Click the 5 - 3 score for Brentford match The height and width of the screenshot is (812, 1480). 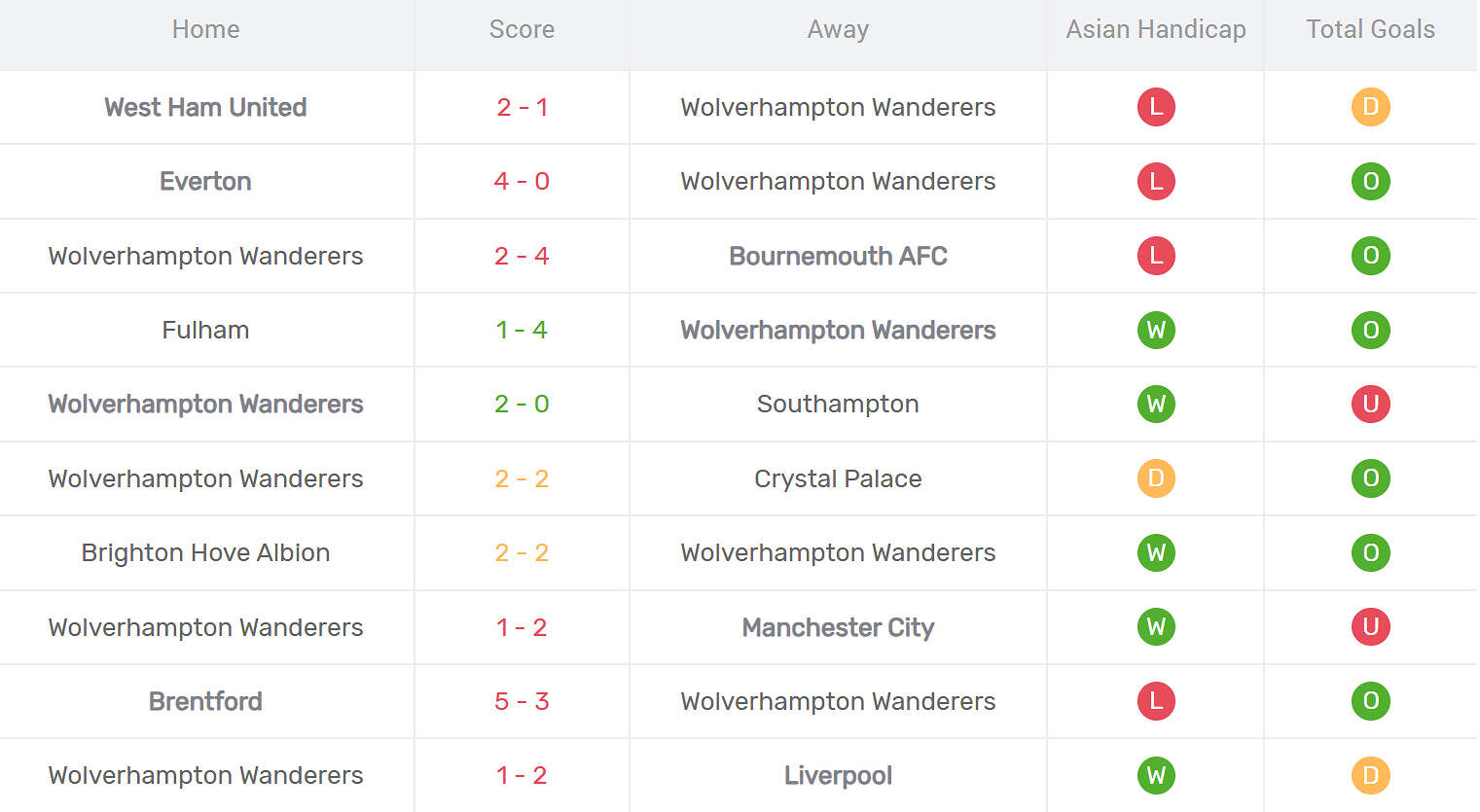522,701
